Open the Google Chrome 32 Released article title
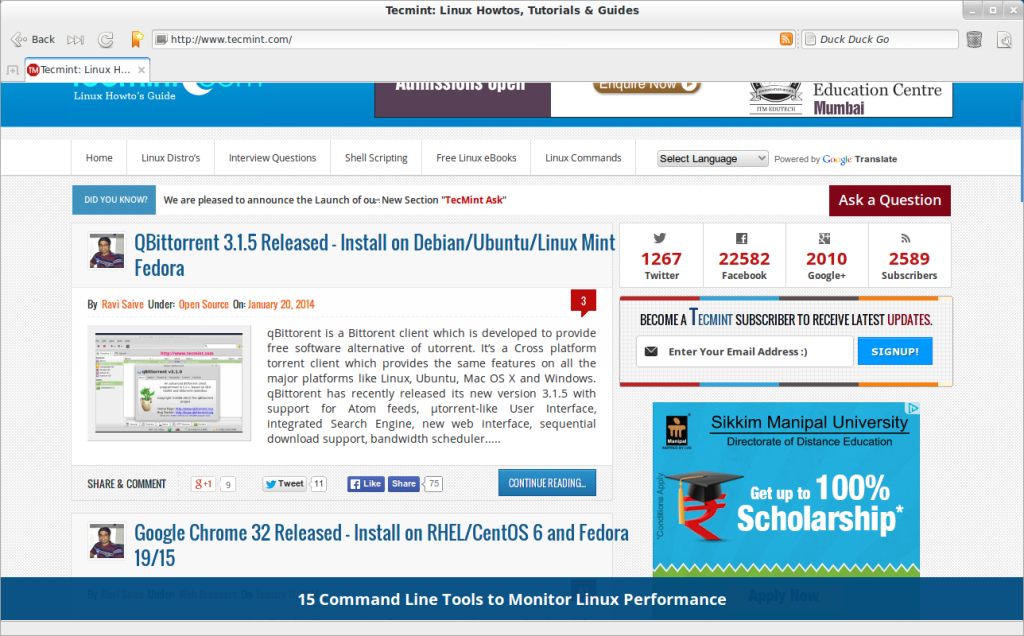Viewport: 1024px width, 636px height. pos(381,545)
